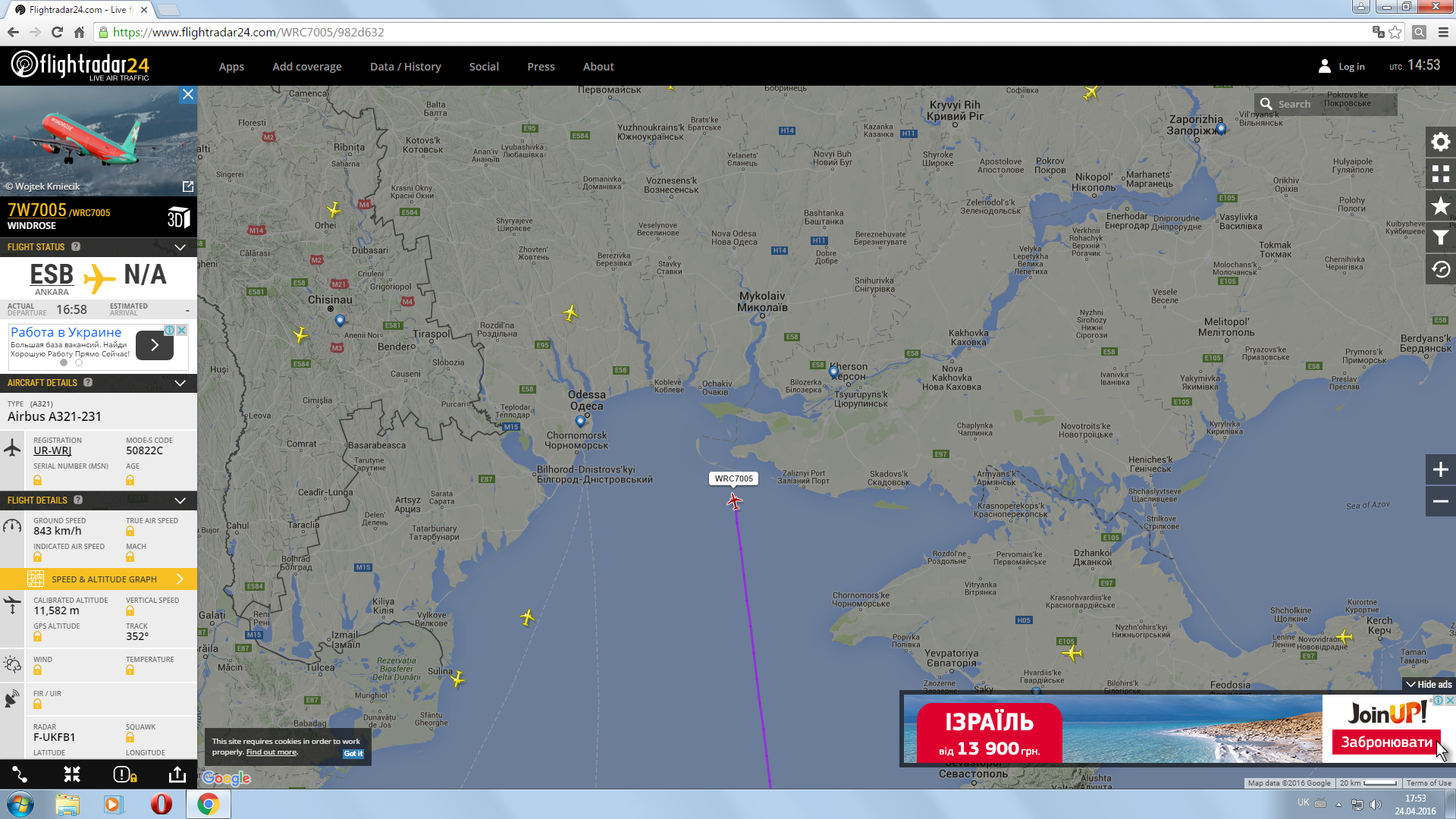Screen dimensions: 1456x819
Task: Focus the map Search field
Action: coord(1326,104)
